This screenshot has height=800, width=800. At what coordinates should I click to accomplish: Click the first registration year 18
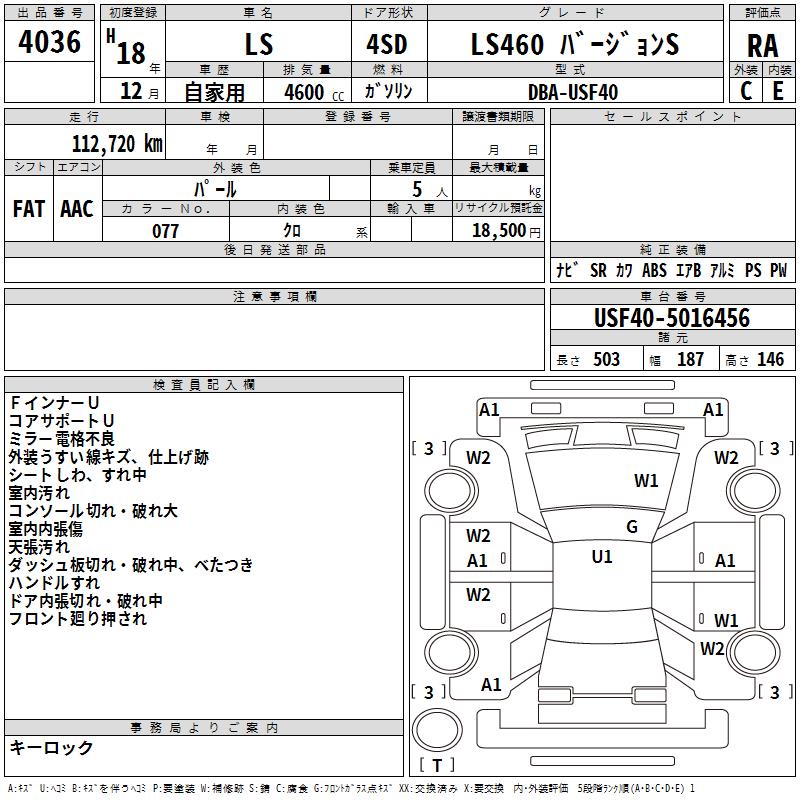131,53
